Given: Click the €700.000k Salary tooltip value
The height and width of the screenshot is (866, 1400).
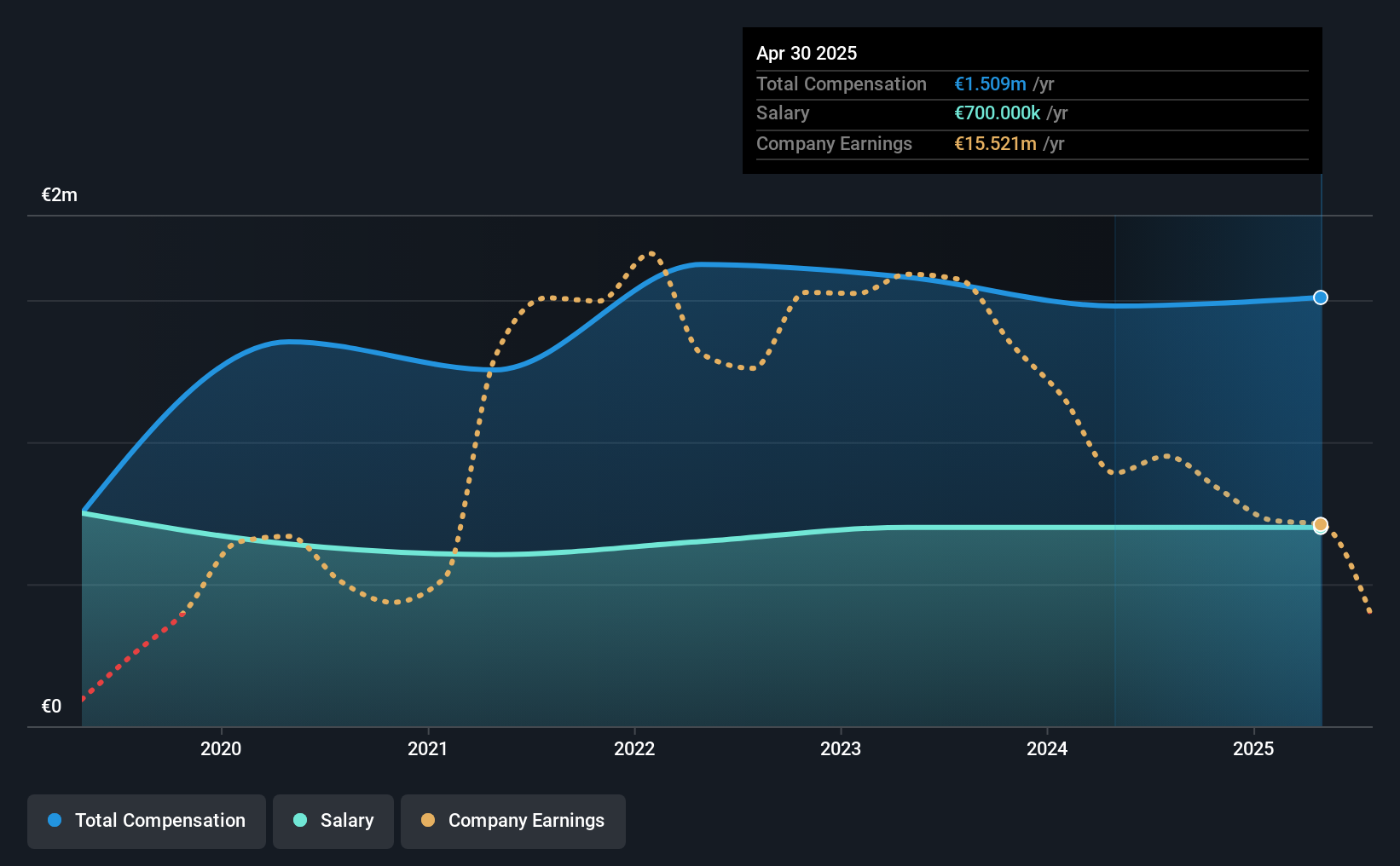Looking at the screenshot, I should point(997,113).
